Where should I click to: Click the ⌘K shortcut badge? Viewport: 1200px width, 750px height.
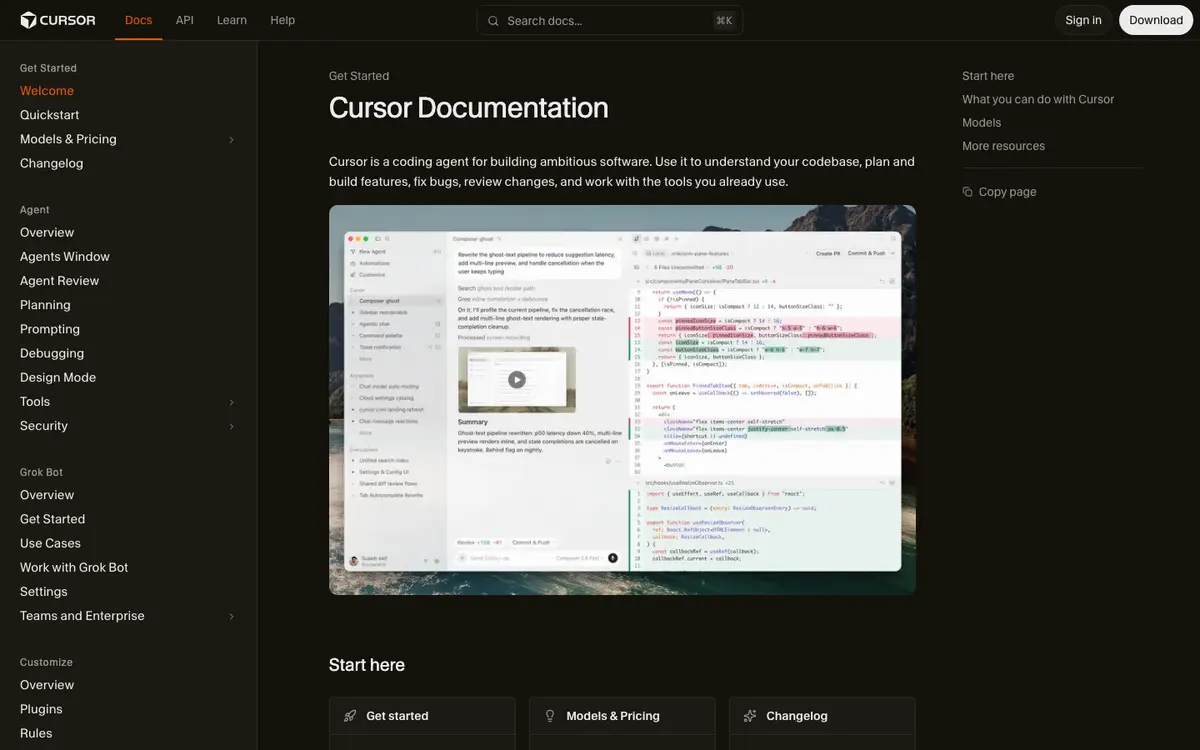[724, 20]
